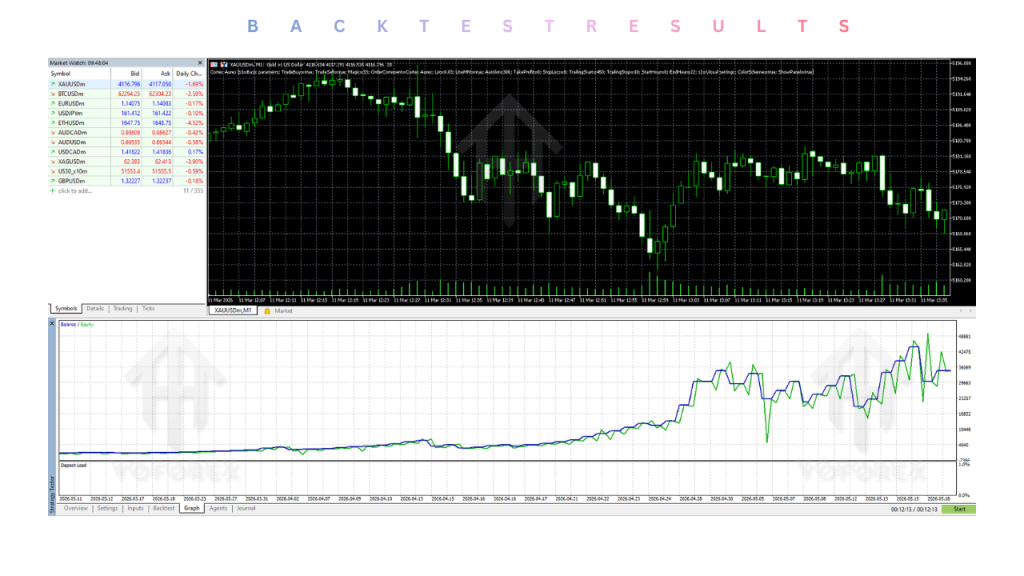
Task: Click ETHUSDm daily change -4.52%
Action: pos(194,123)
